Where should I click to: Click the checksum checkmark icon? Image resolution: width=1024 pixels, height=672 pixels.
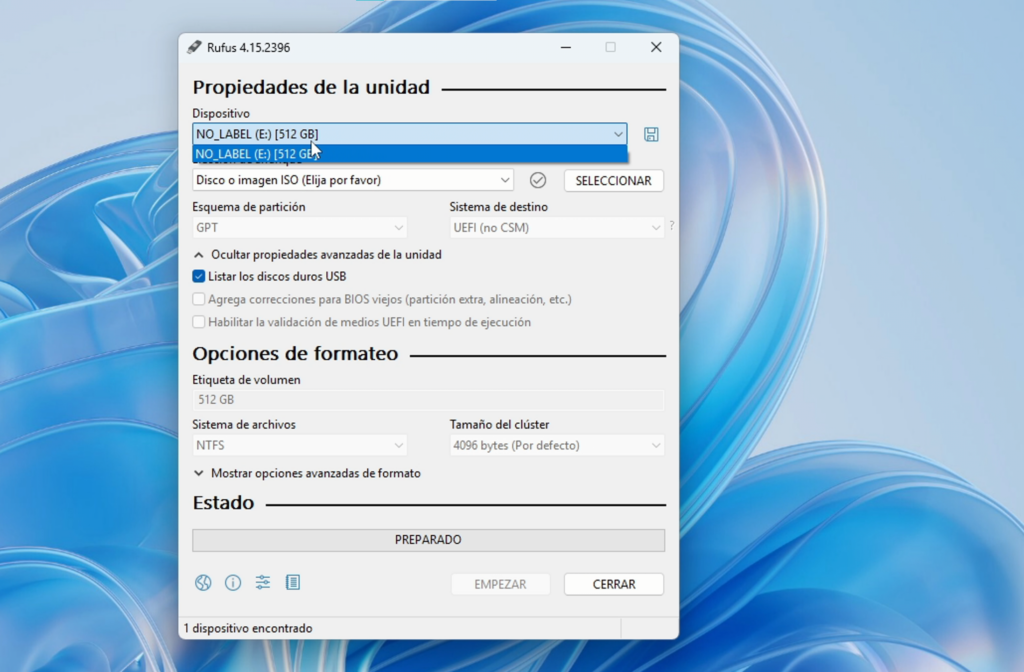pos(537,180)
